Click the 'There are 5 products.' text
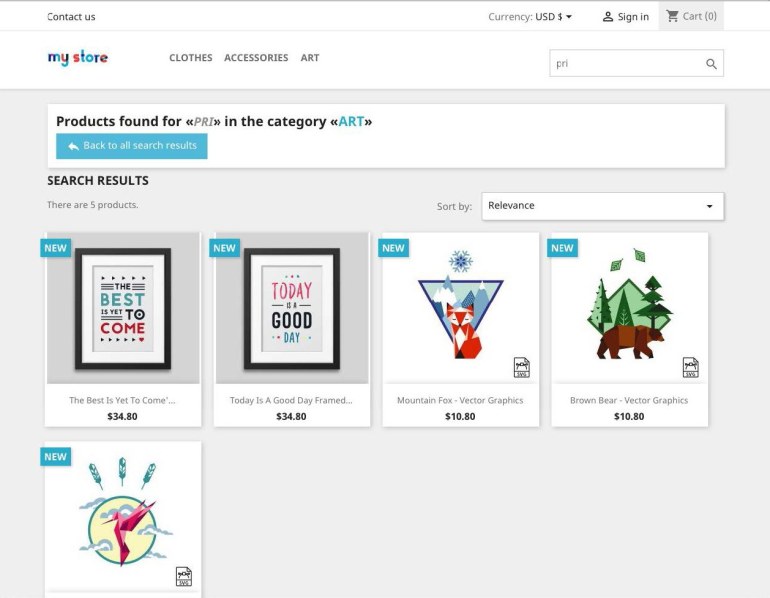 click(93, 205)
